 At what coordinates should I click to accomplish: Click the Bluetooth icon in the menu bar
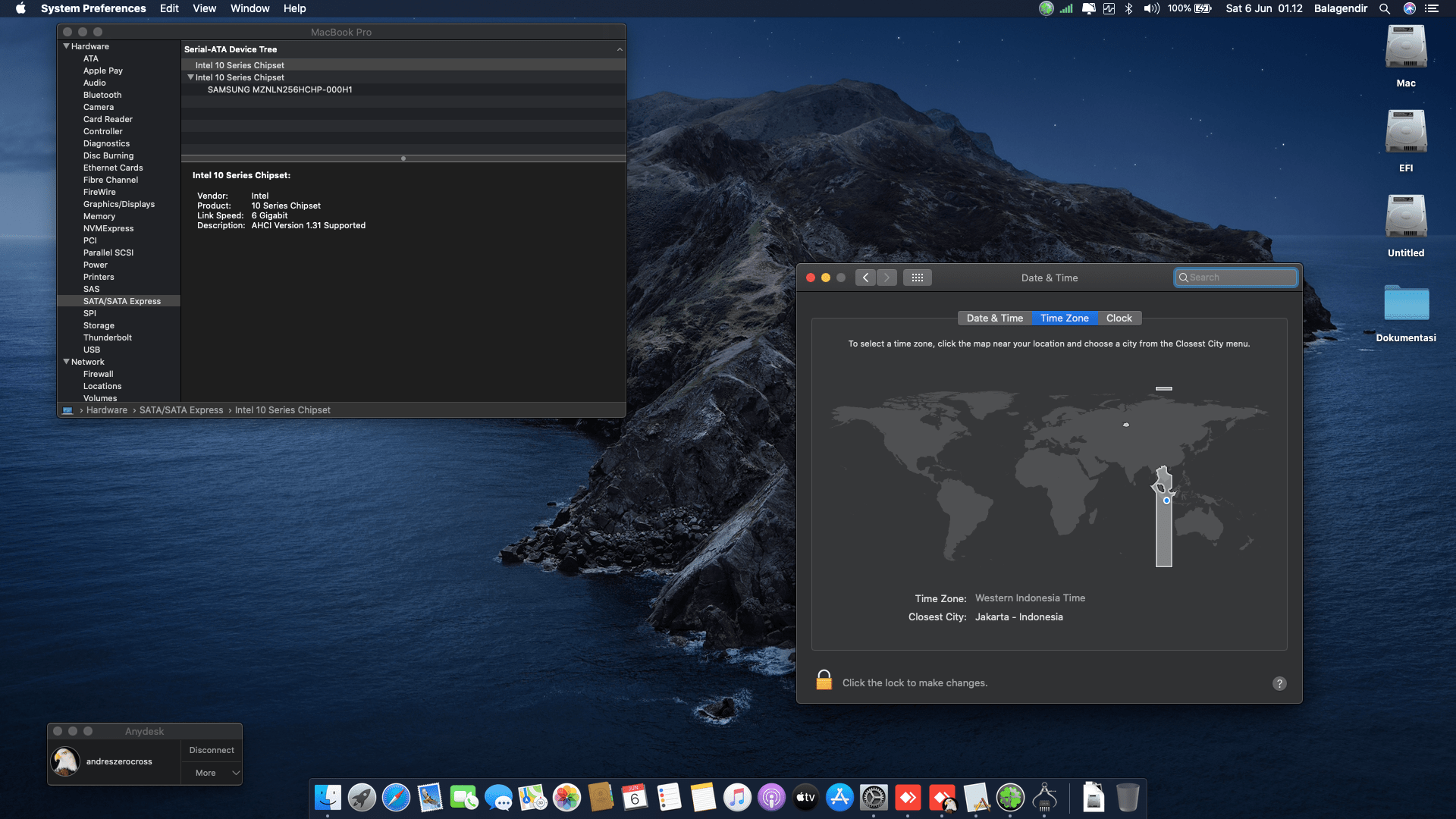(1129, 8)
